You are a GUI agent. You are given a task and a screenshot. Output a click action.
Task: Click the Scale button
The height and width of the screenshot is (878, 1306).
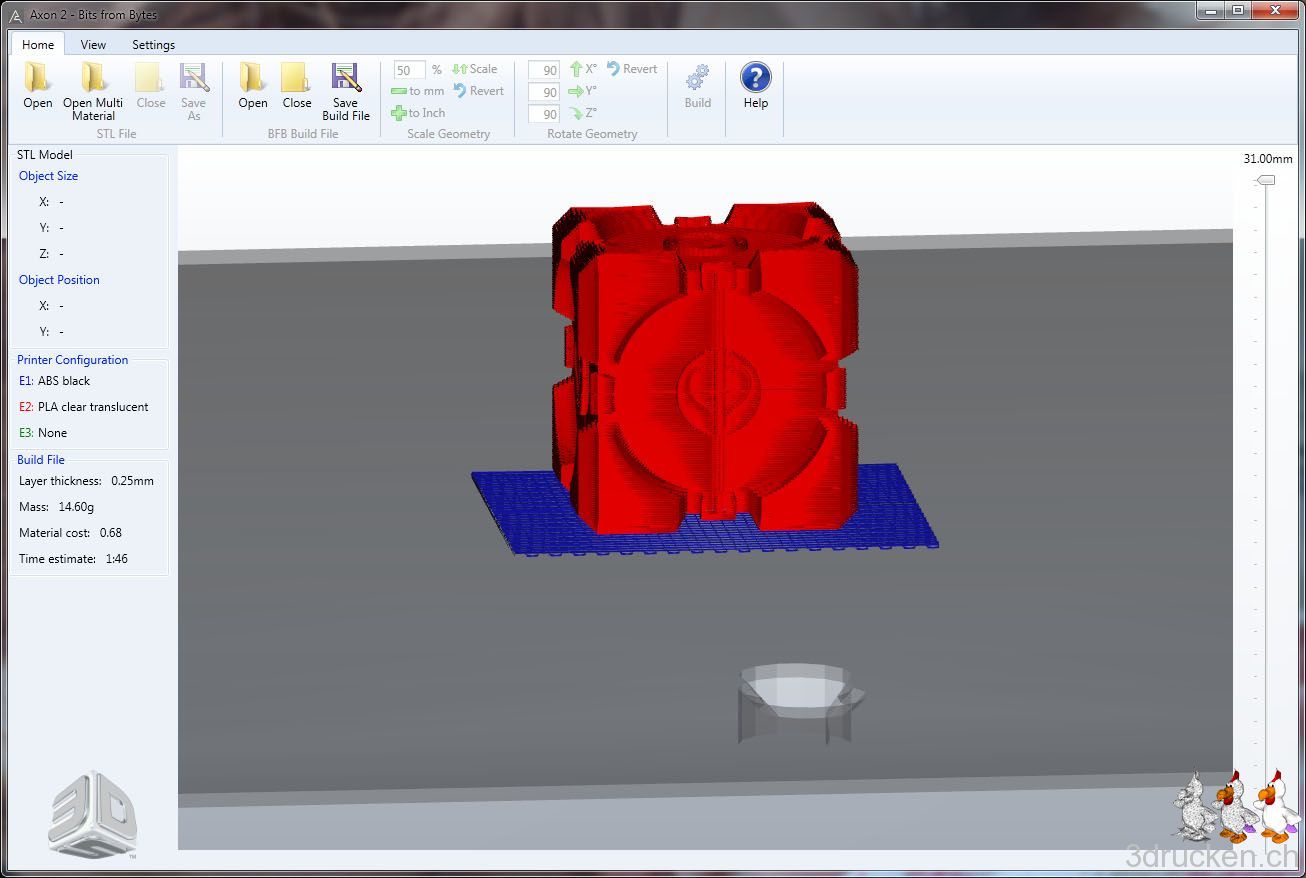pos(475,69)
